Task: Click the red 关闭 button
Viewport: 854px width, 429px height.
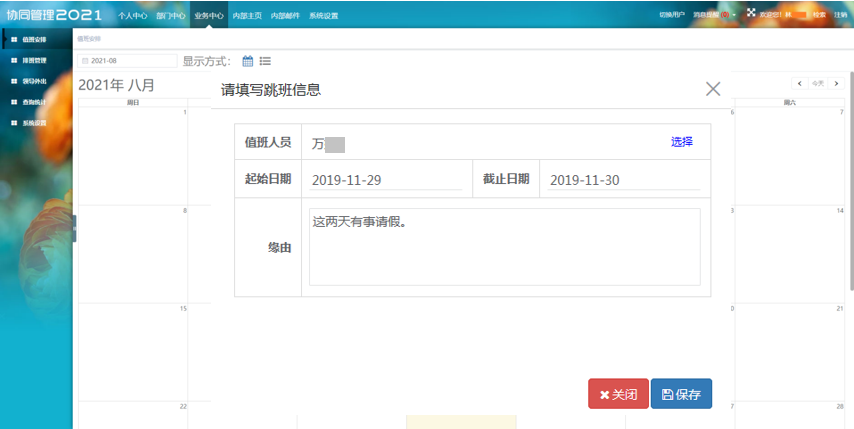Action: (618, 394)
